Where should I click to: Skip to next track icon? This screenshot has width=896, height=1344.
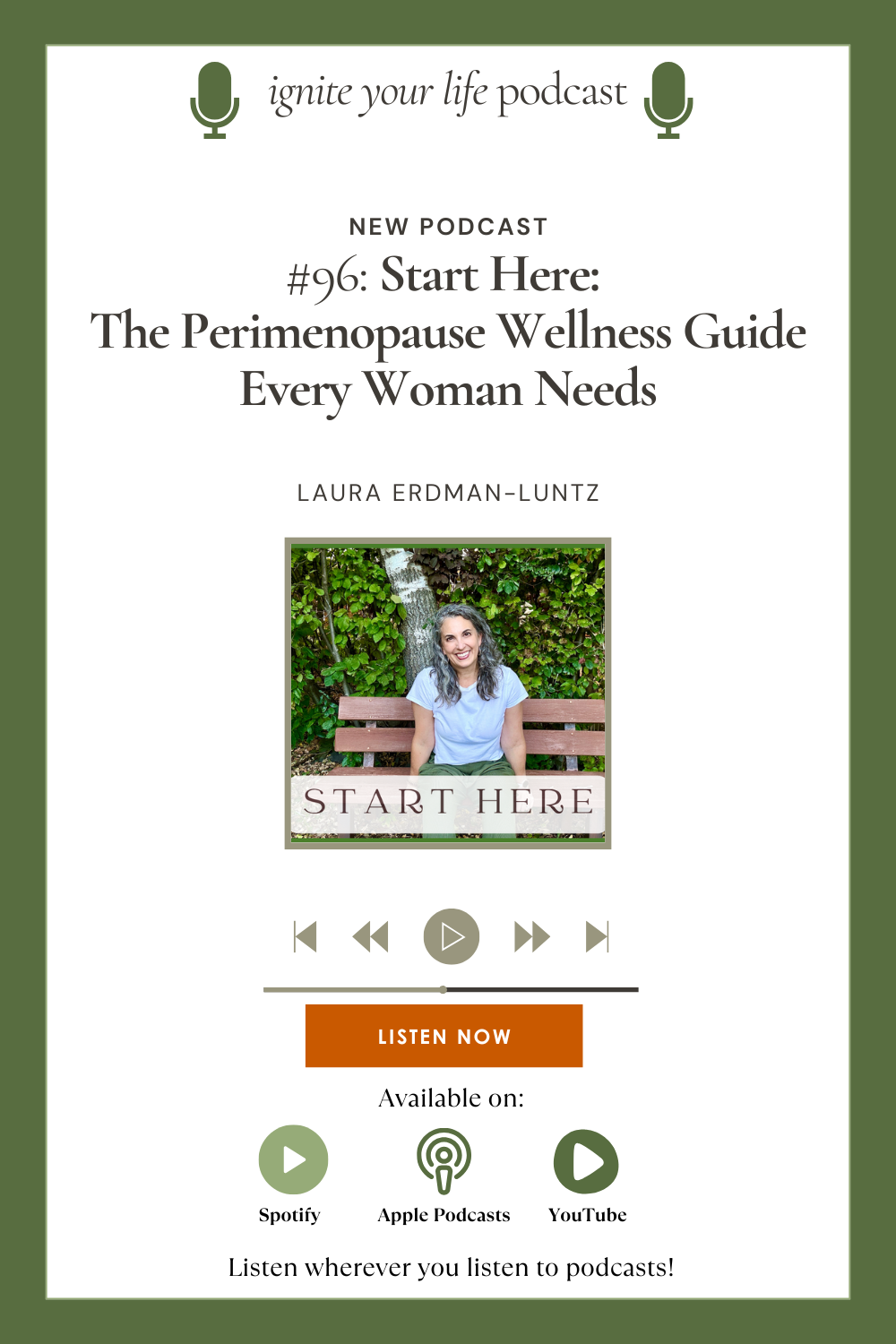(598, 936)
